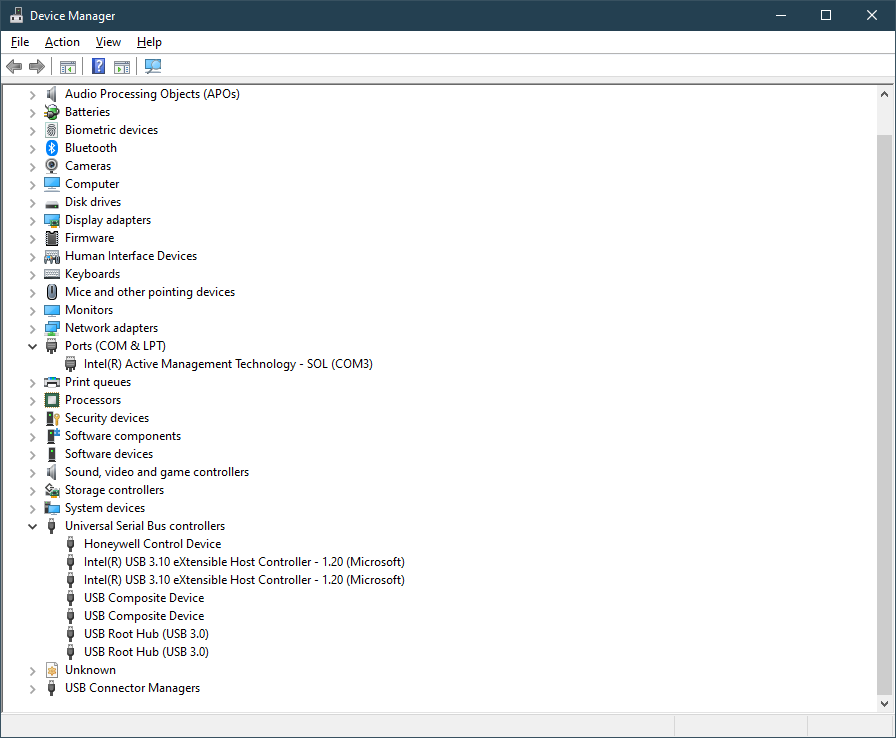Click the Storage controllers icon
896x738 pixels.
52,490
